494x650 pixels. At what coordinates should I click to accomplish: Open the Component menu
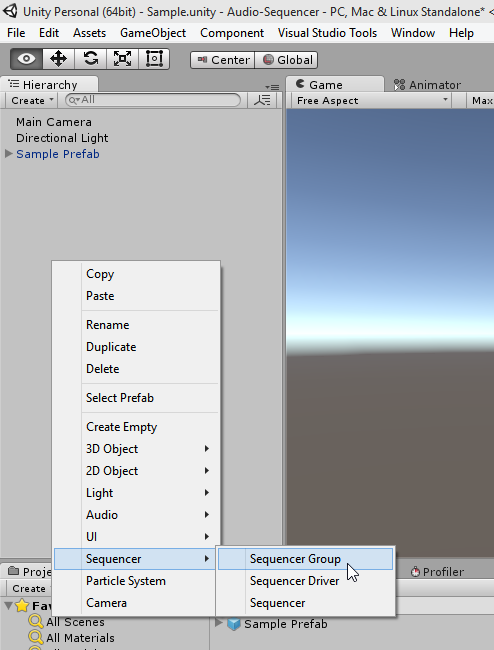tap(232, 33)
